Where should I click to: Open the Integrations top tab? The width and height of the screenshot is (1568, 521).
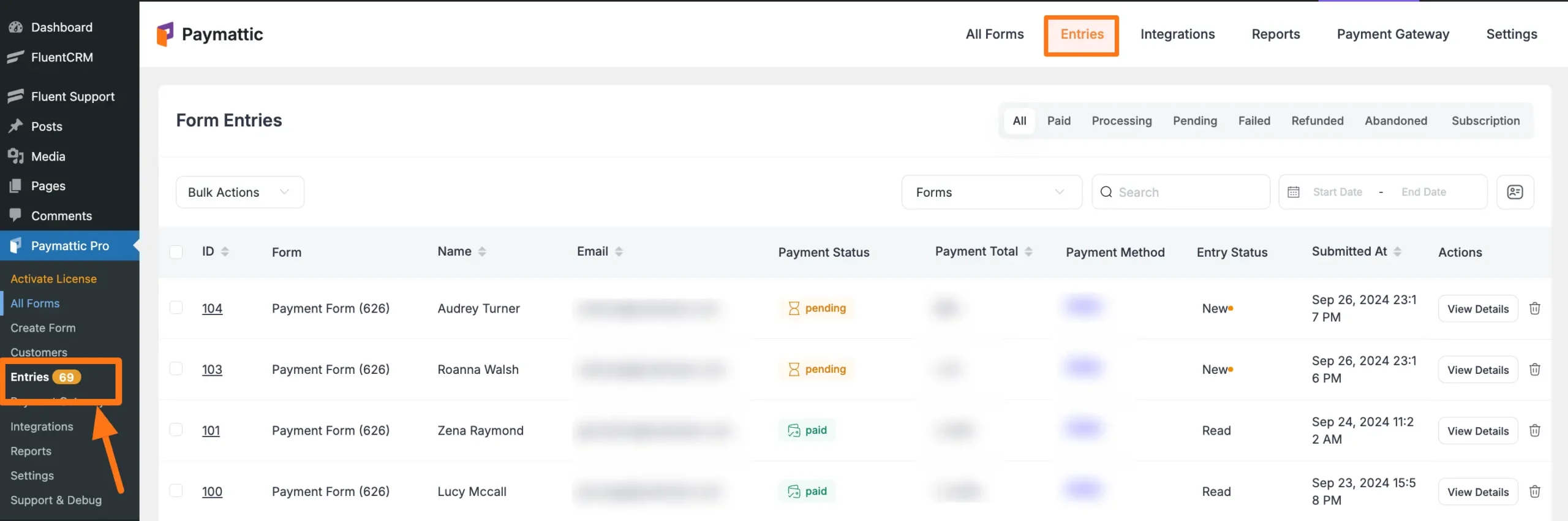[1177, 34]
